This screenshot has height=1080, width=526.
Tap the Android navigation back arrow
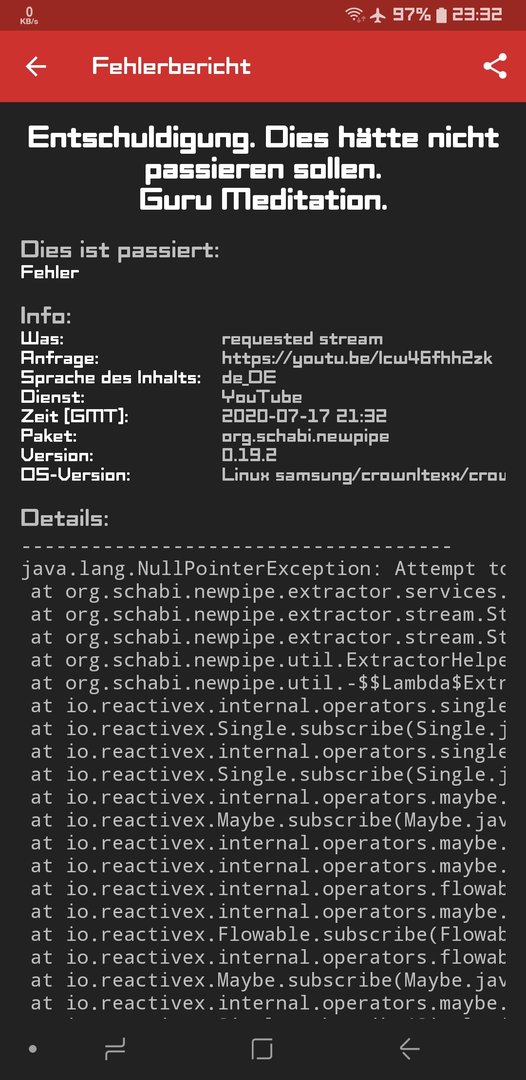coord(410,1049)
